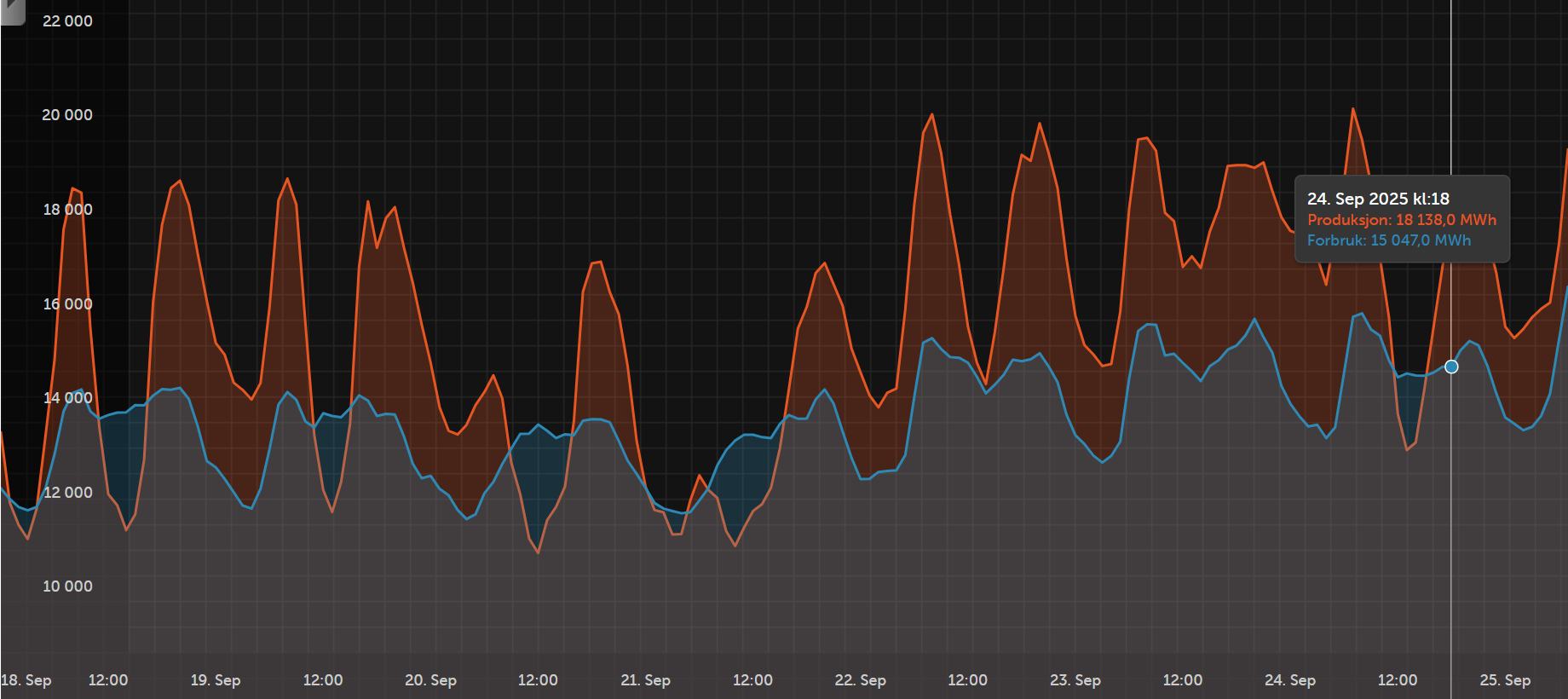Click the '12 000' y-axis label

click(x=67, y=493)
